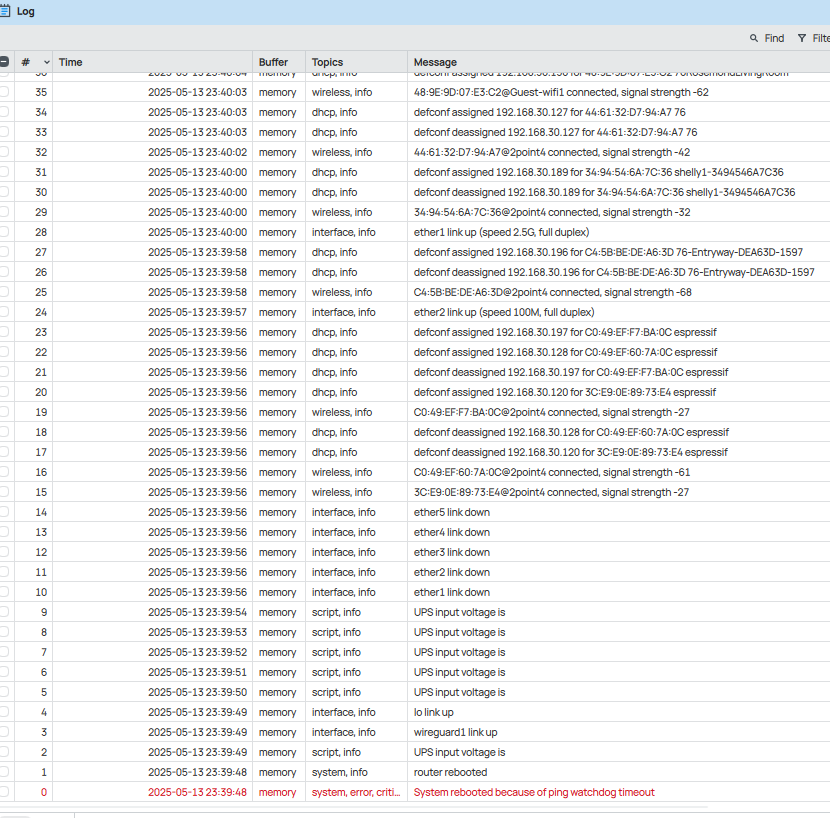Check the checkbox for log row 28

click(x=4, y=232)
